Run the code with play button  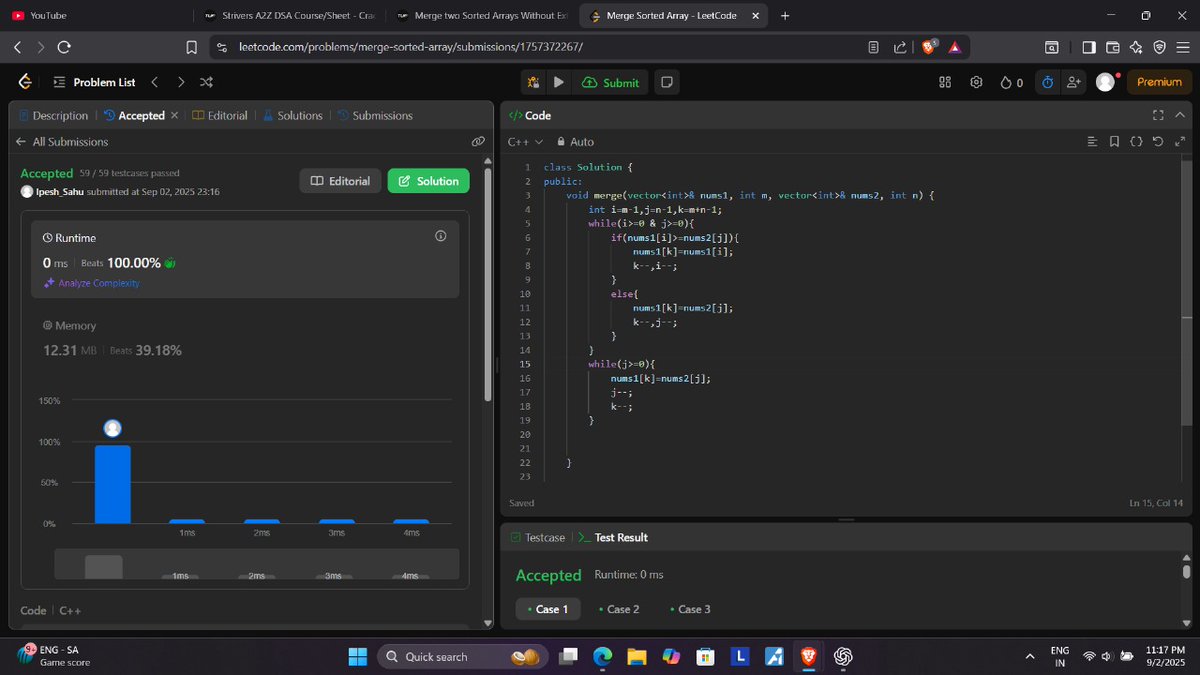coord(559,82)
